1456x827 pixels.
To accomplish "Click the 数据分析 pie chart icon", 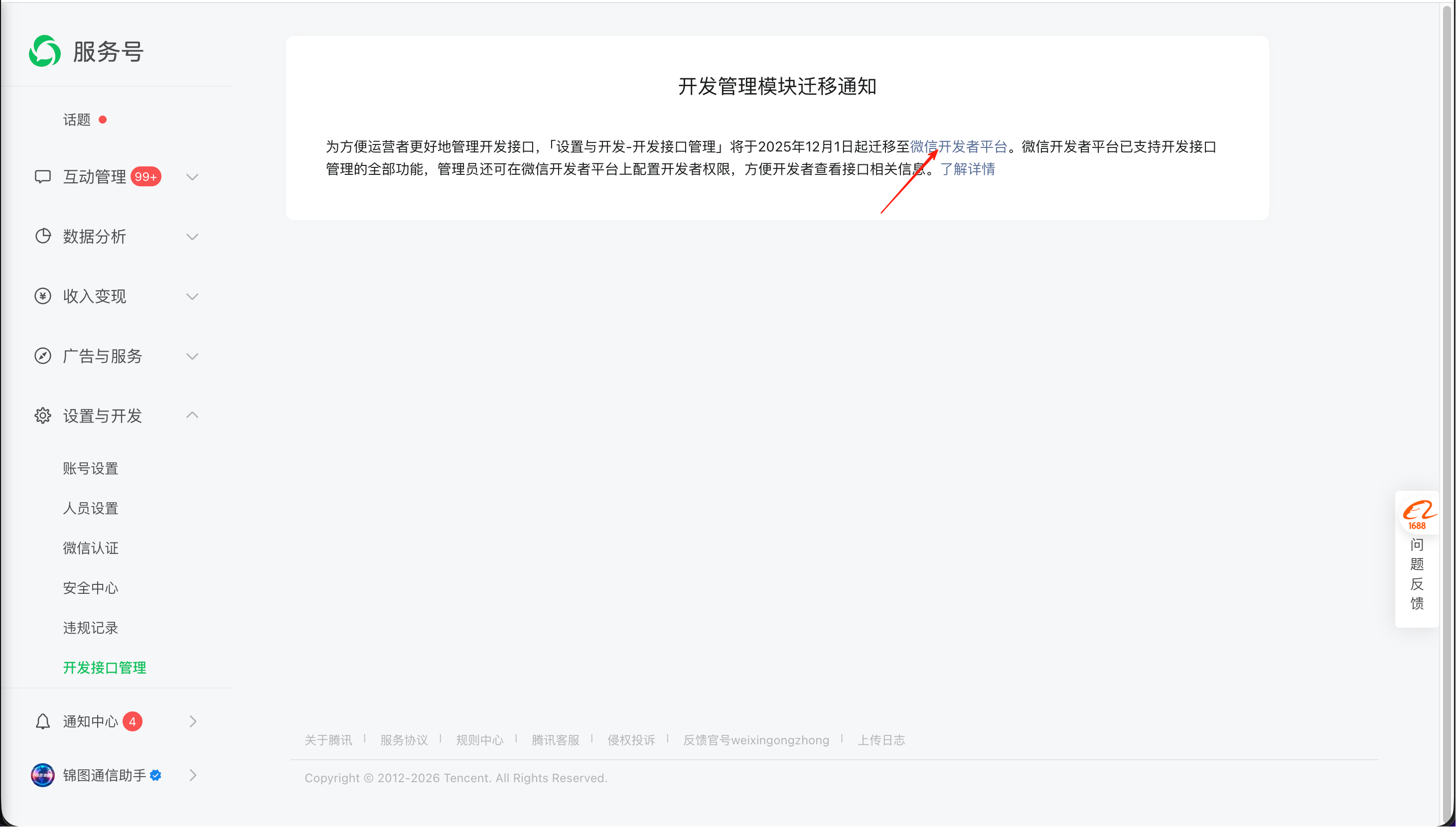I will pos(43,236).
